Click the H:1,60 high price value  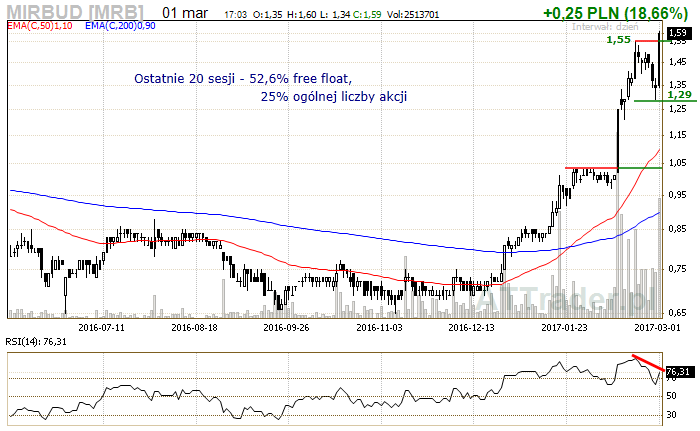[x=300, y=15]
